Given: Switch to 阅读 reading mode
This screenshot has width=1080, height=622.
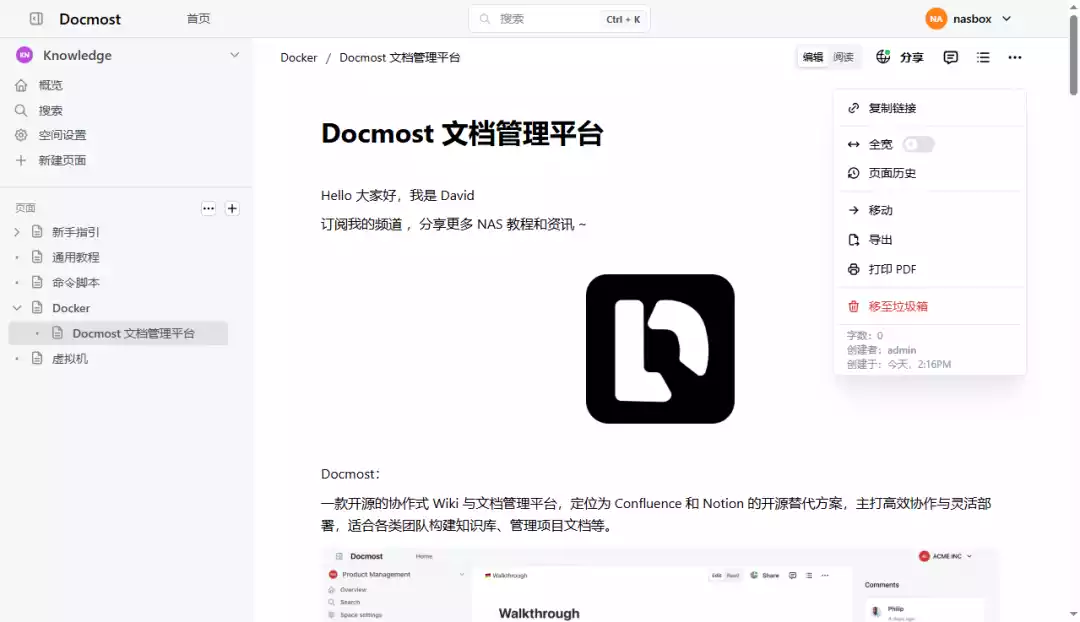Looking at the screenshot, I should (845, 57).
